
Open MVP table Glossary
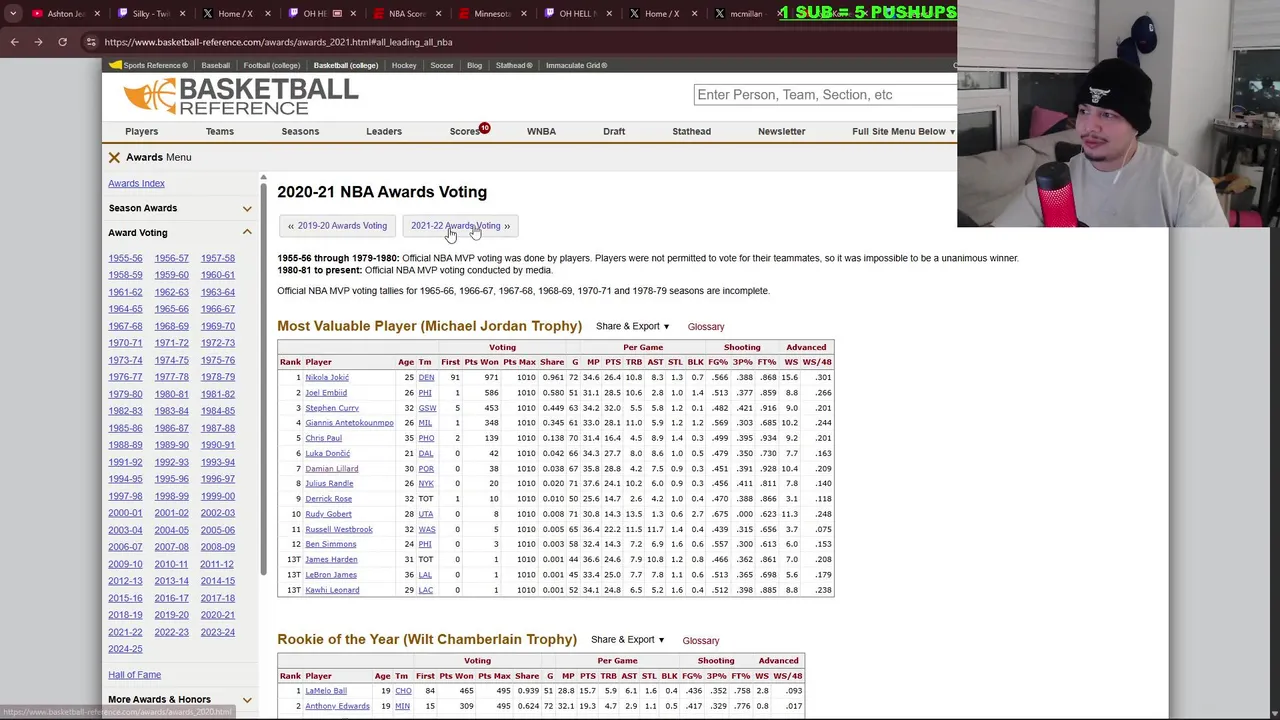coord(706,327)
